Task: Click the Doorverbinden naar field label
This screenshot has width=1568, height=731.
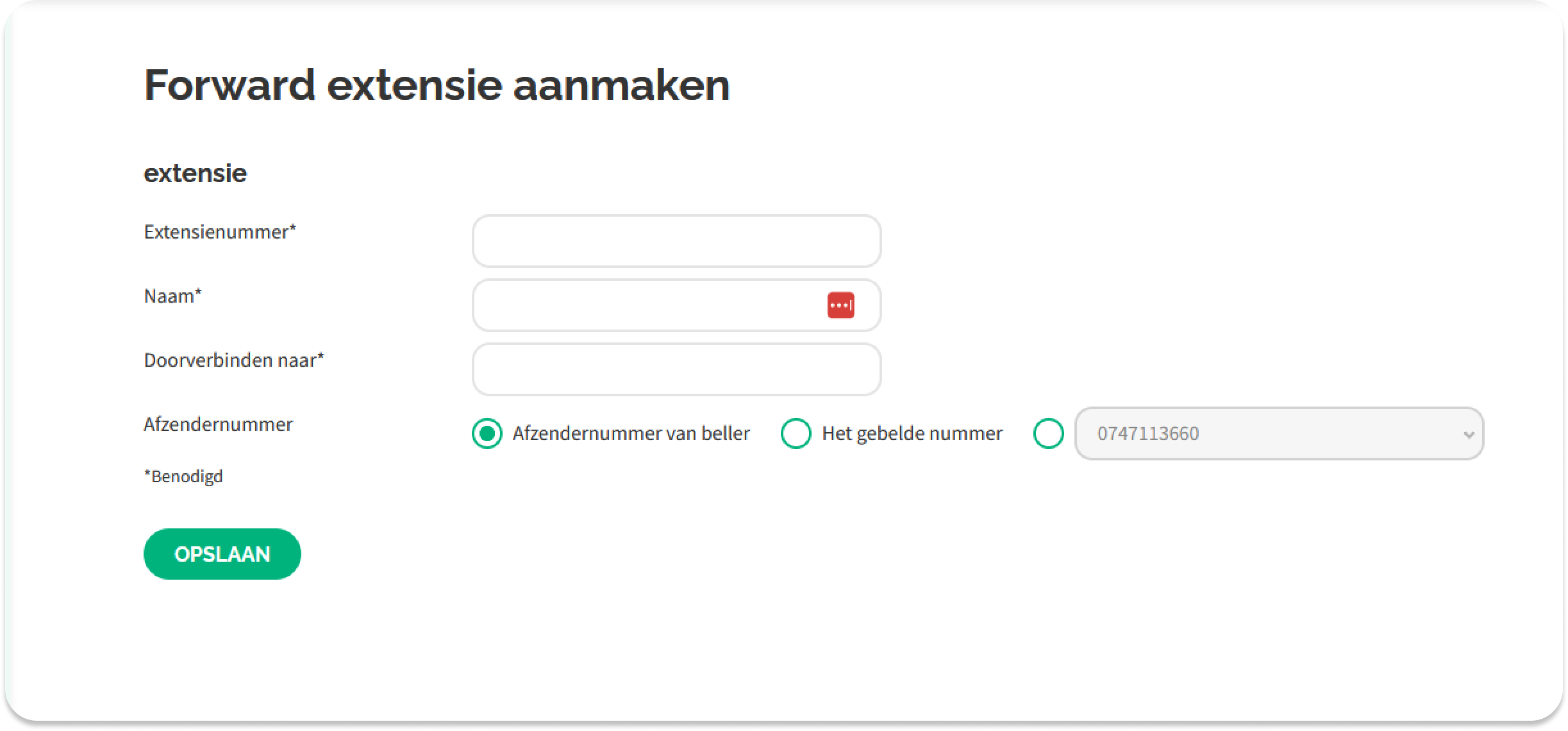Action: click(x=230, y=360)
